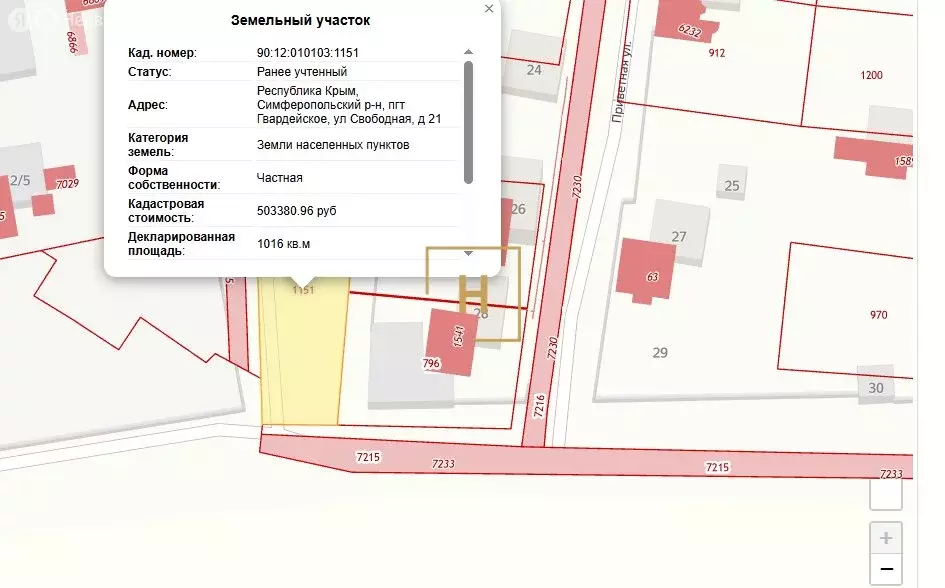Select parcel 24 on the map
The width and height of the screenshot is (945, 588).
click(x=535, y=70)
